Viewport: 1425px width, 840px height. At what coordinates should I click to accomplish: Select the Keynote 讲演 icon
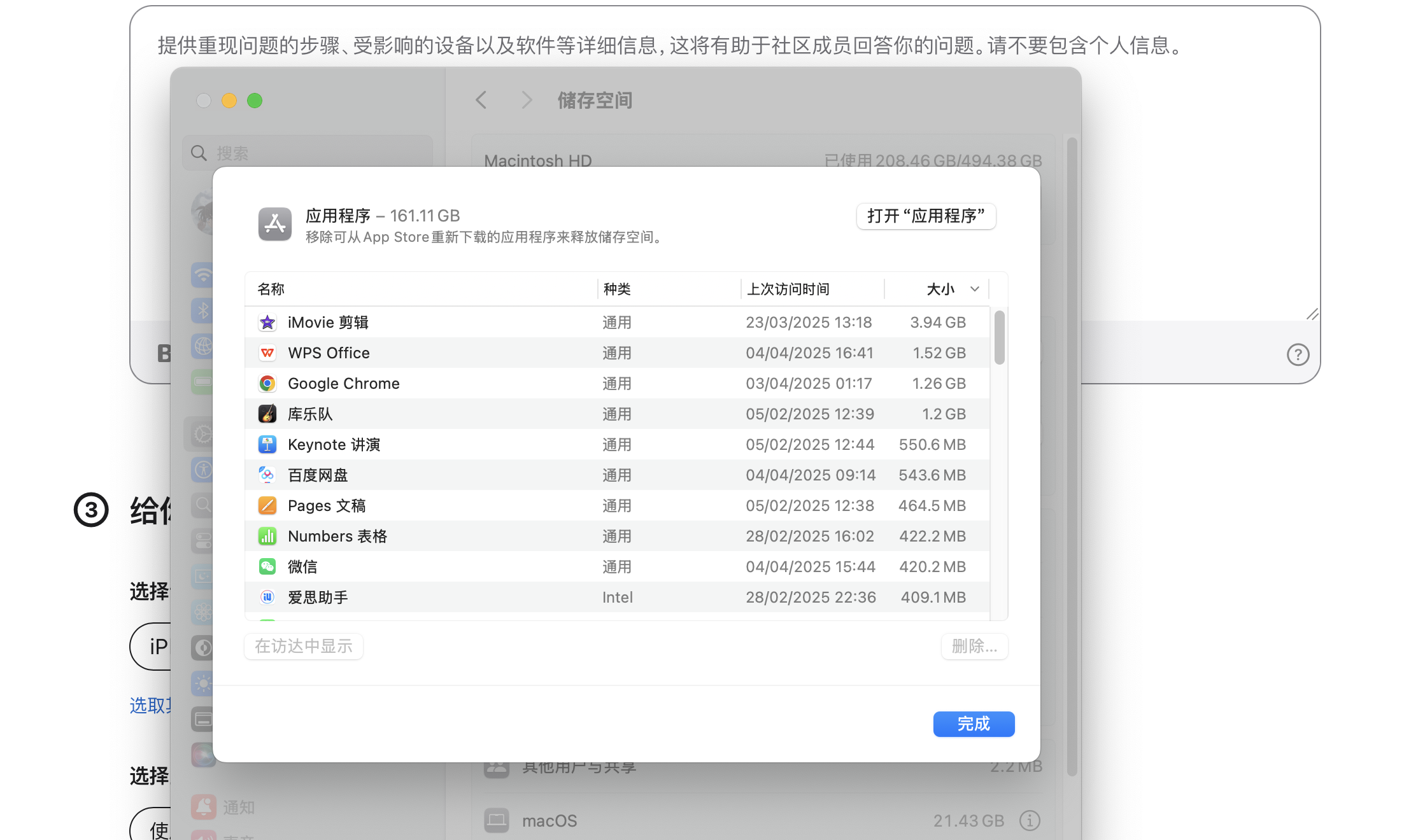tap(267, 445)
